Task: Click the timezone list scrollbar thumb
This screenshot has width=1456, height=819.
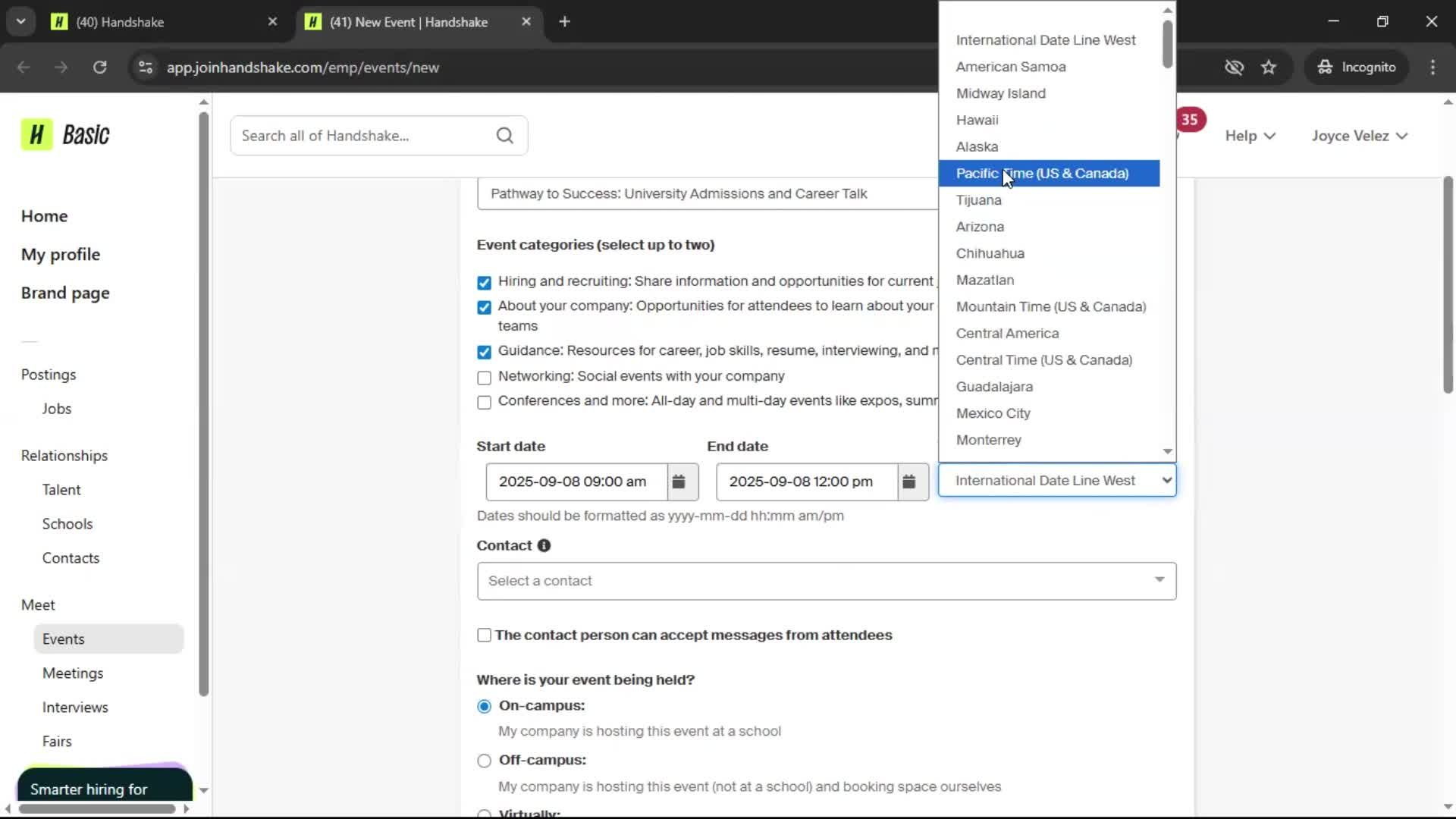Action: point(1168,43)
